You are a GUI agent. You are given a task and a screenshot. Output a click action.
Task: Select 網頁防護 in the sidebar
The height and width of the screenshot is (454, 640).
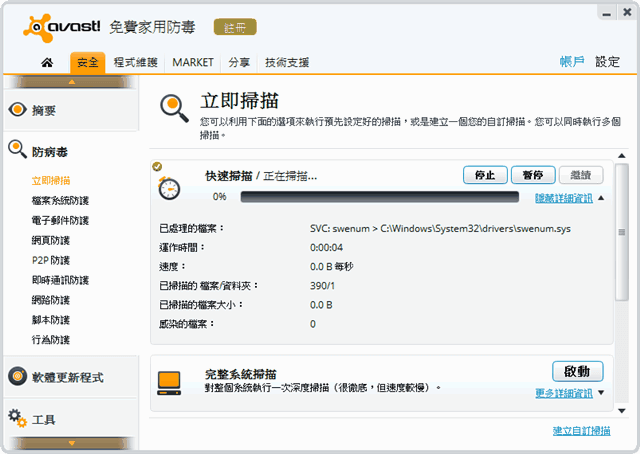point(51,240)
